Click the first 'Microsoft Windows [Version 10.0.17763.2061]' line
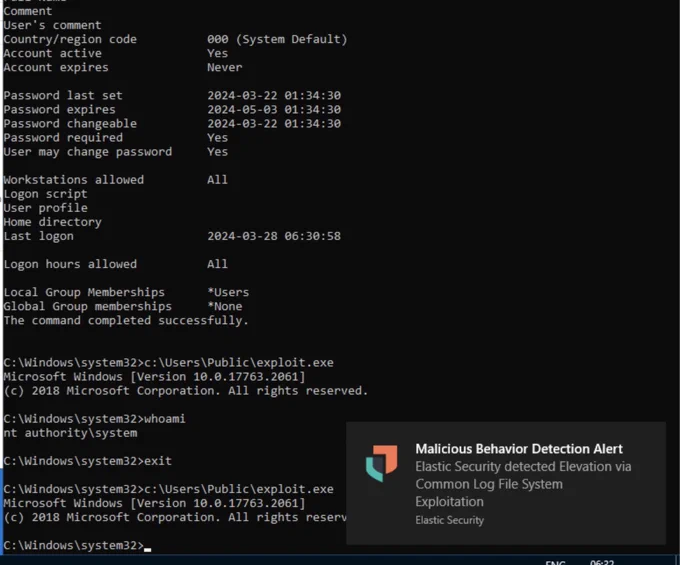 pos(154,376)
